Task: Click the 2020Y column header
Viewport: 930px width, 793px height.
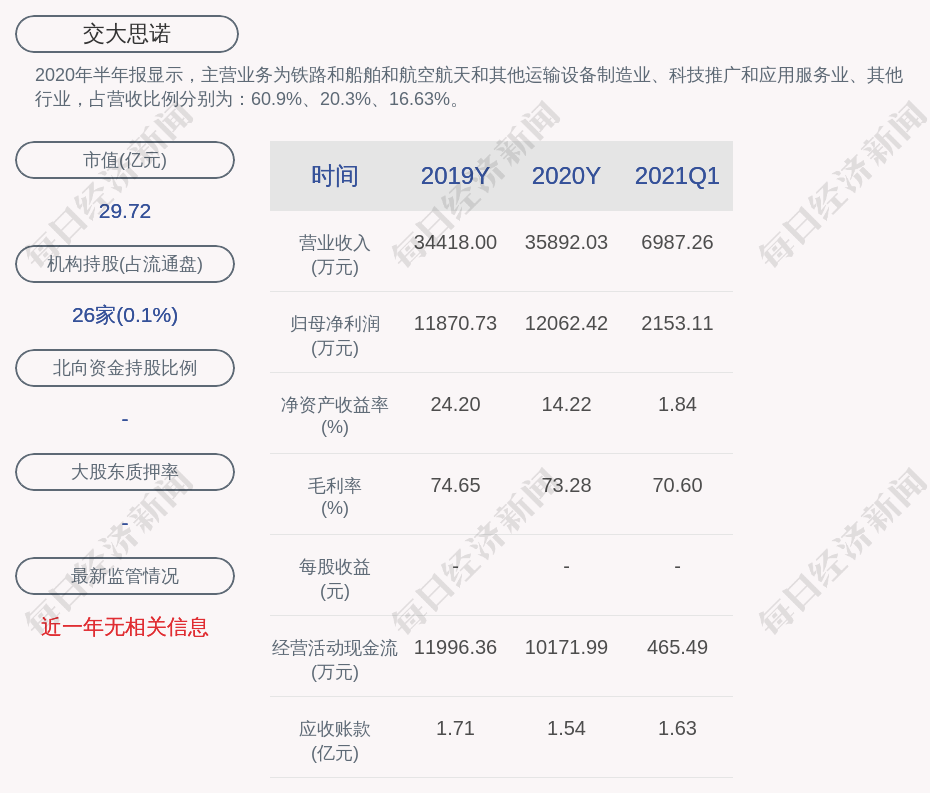Action: [566, 176]
